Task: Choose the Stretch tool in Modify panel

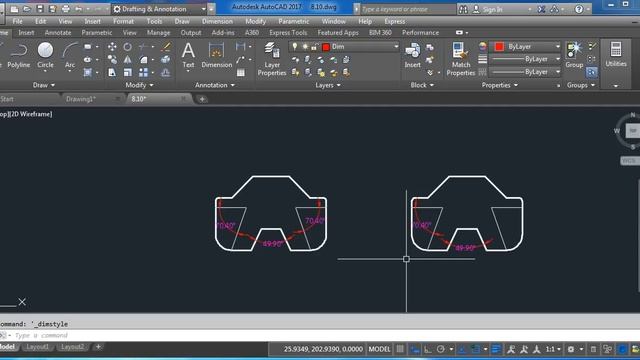Action: pyautogui.click(x=112, y=73)
